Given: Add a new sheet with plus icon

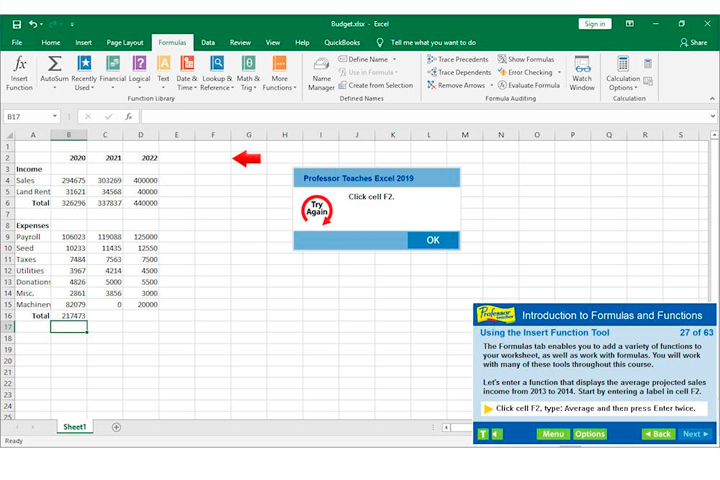Looking at the screenshot, I should [116, 427].
